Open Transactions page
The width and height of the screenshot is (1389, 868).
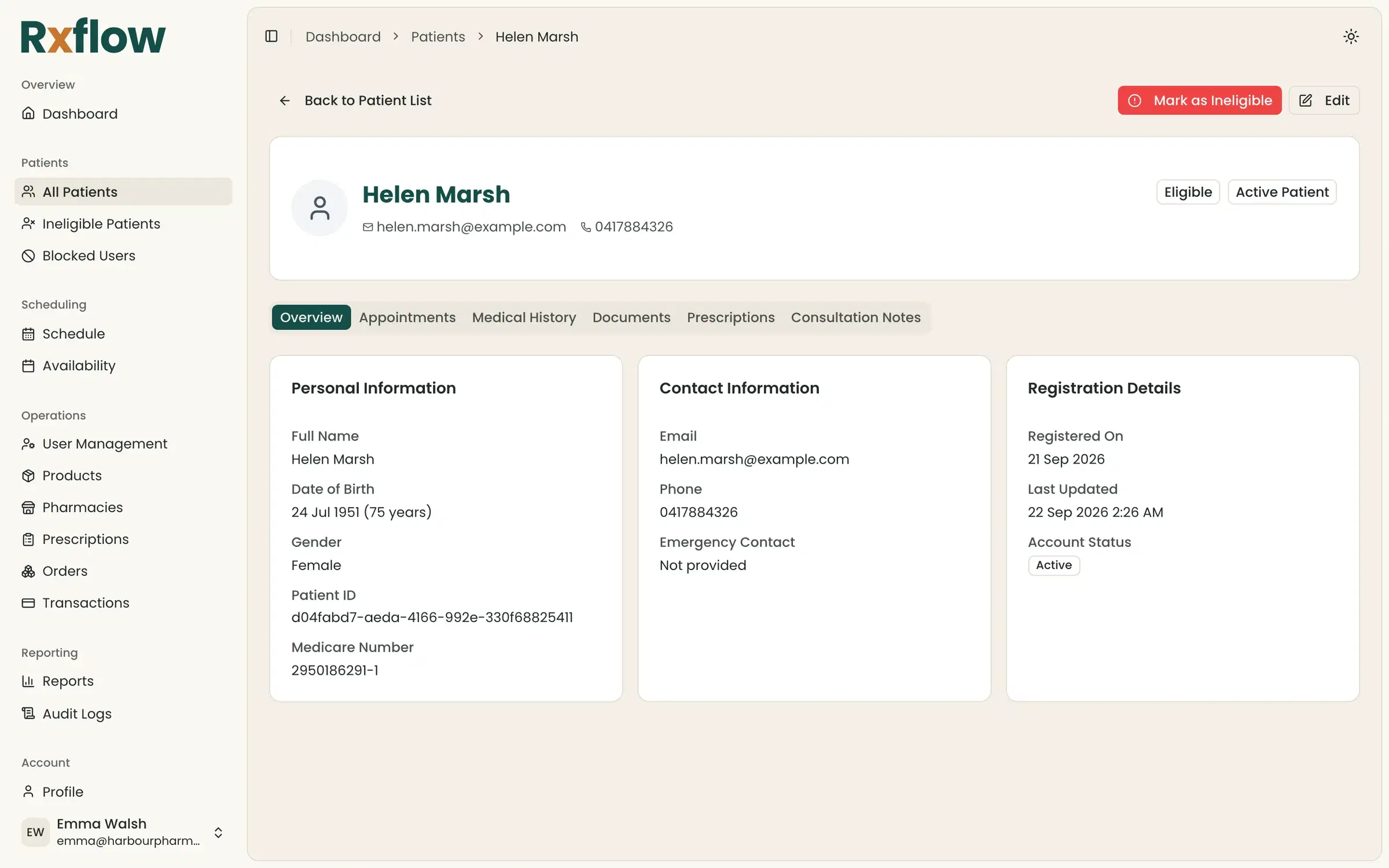[123, 602]
